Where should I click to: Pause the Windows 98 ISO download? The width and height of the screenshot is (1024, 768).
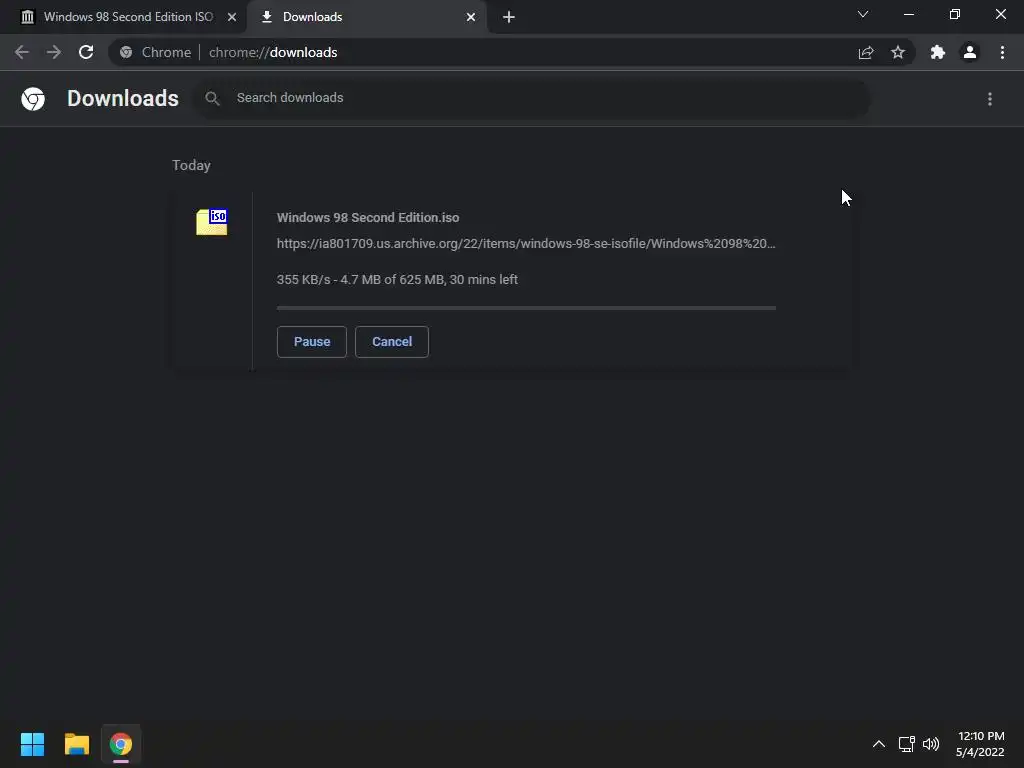point(312,342)
